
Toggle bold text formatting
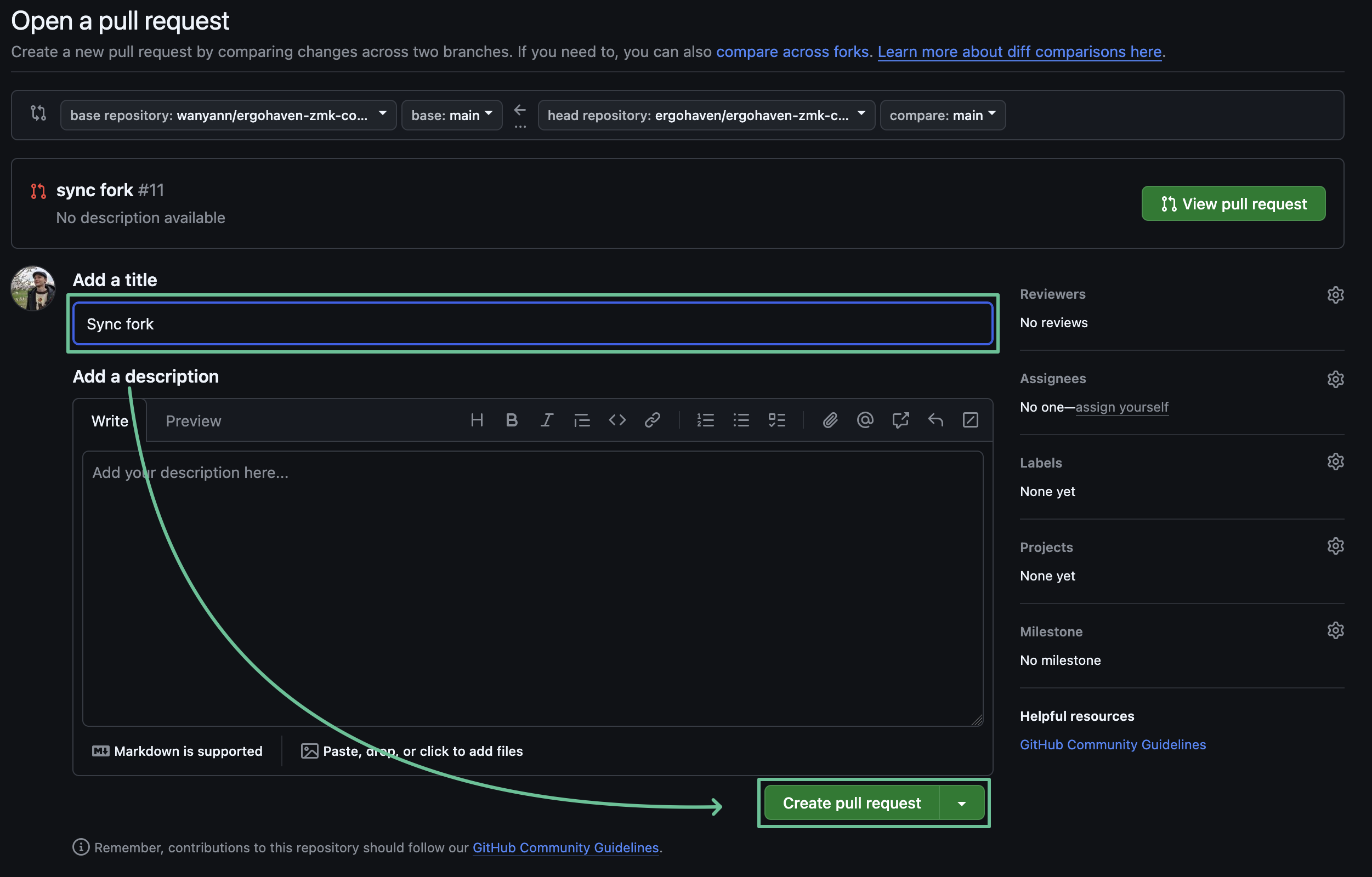(x=512, y=420)
